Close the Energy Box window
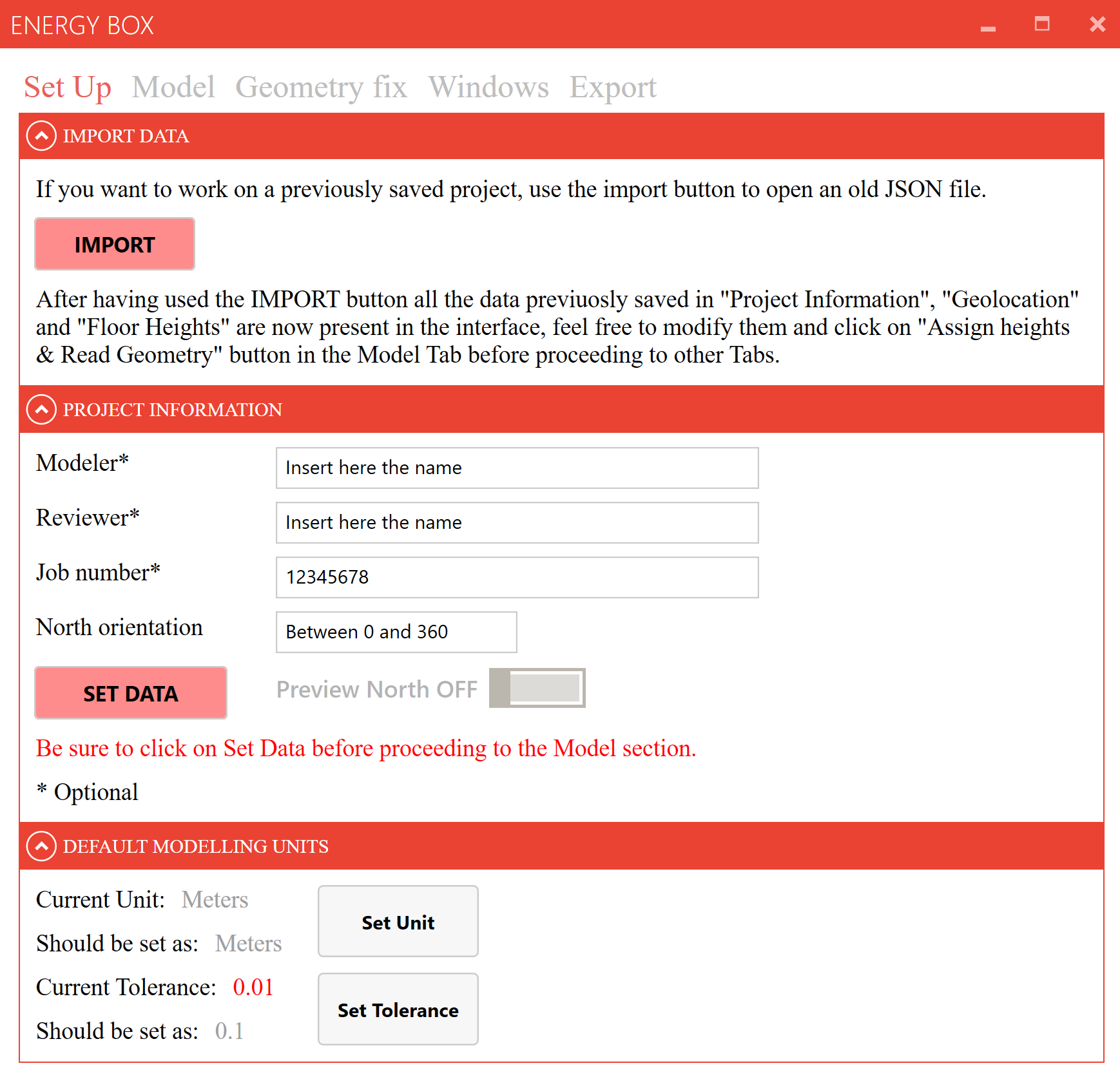This screenshot has width=1120, height=1077. 1097,24
